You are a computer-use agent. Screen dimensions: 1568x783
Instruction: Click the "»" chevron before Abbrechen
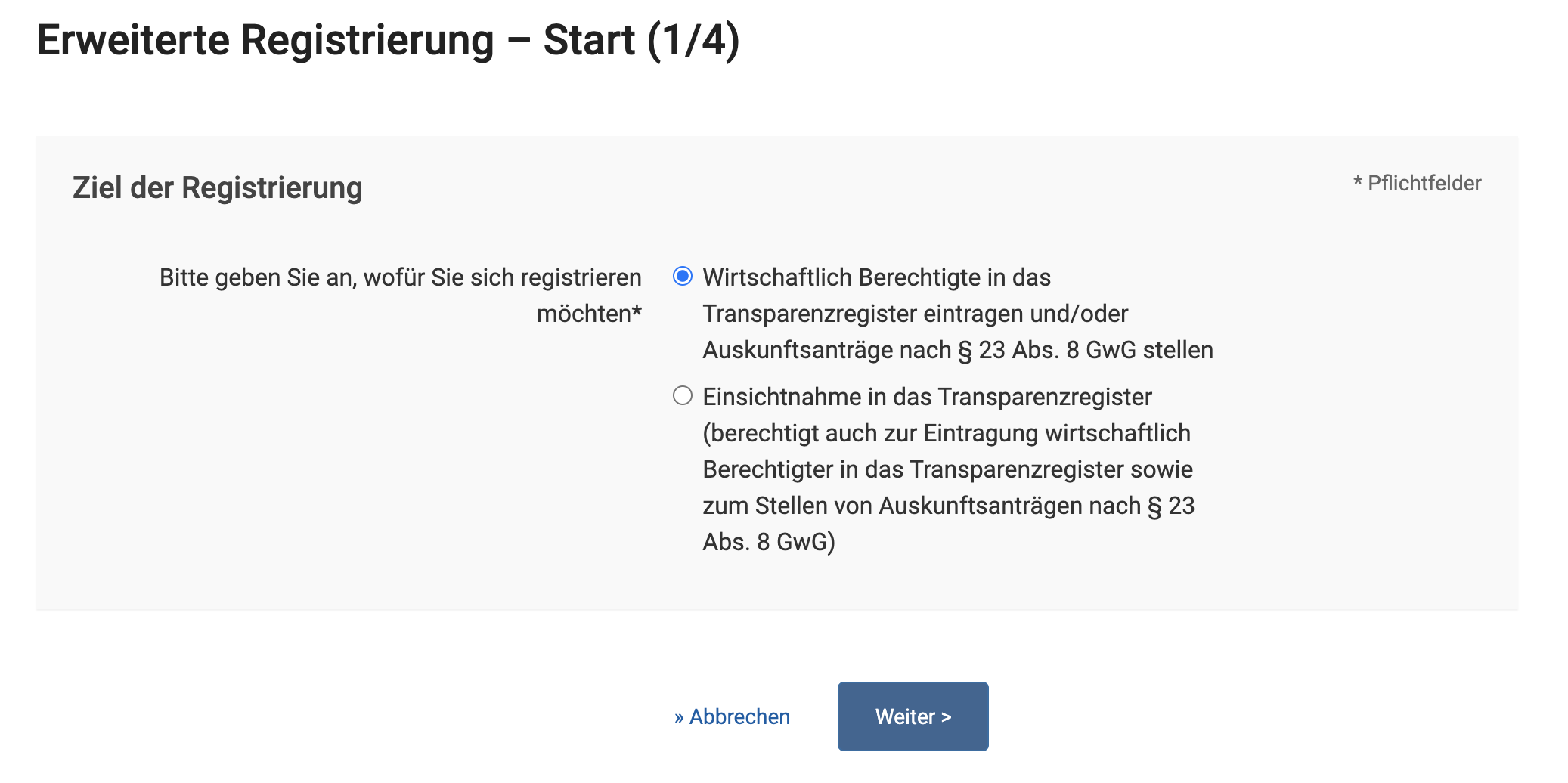(x=679, y=717)
